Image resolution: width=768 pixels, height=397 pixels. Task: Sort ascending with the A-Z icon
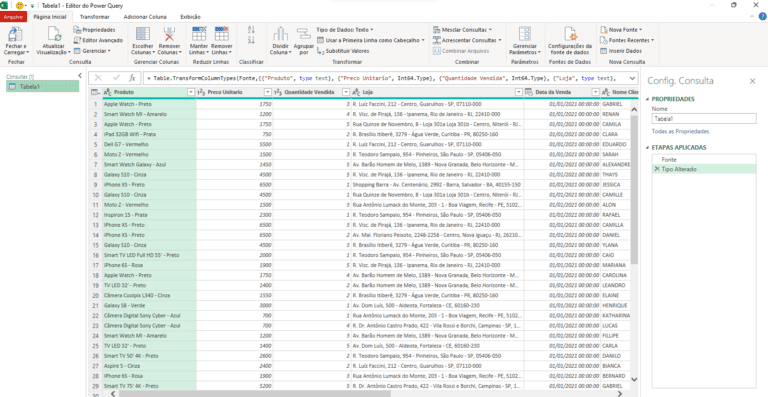point(251,30)
